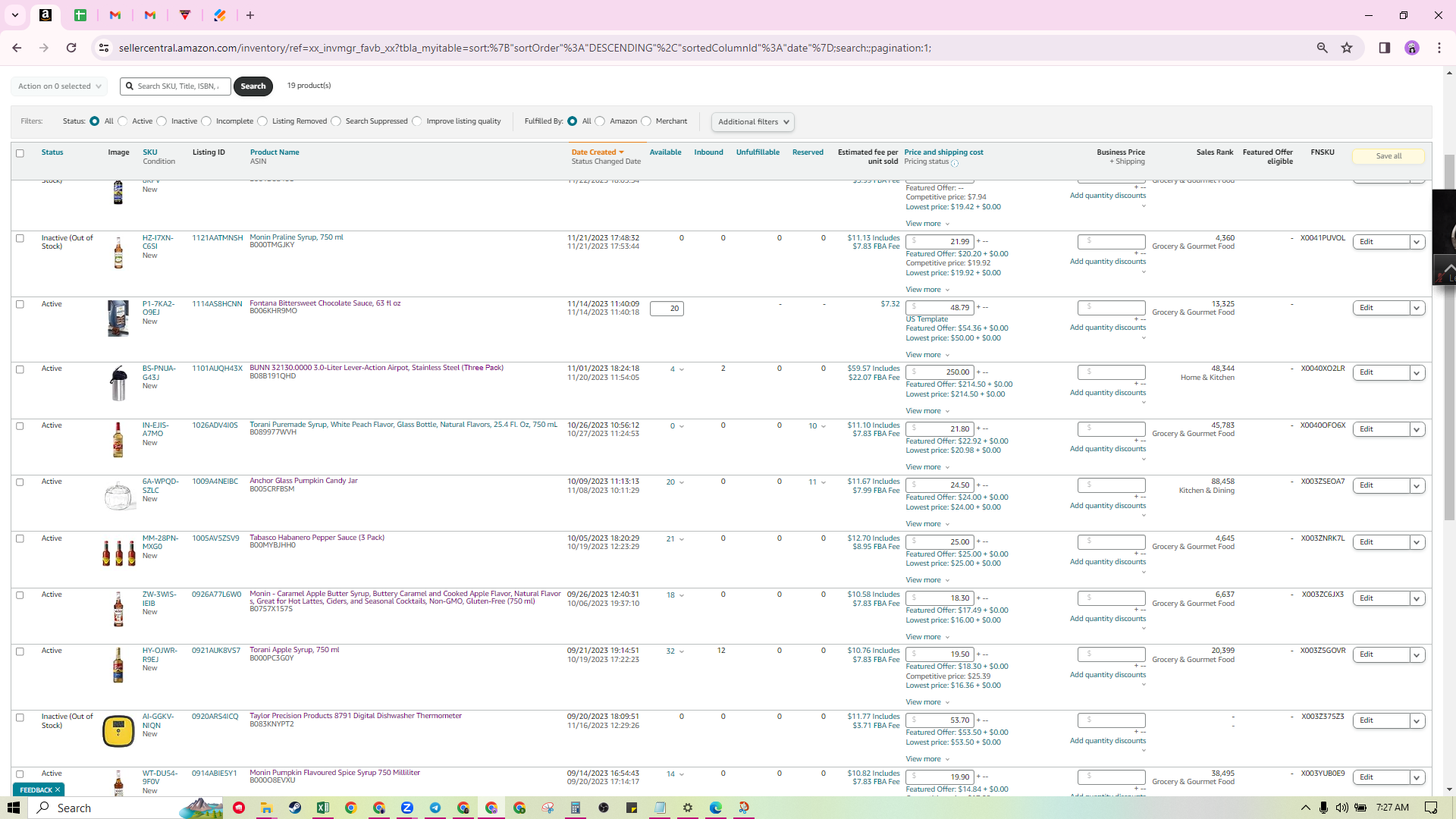Open the BUNN Lever-Action Airpot product image

(x=118, y=383)
